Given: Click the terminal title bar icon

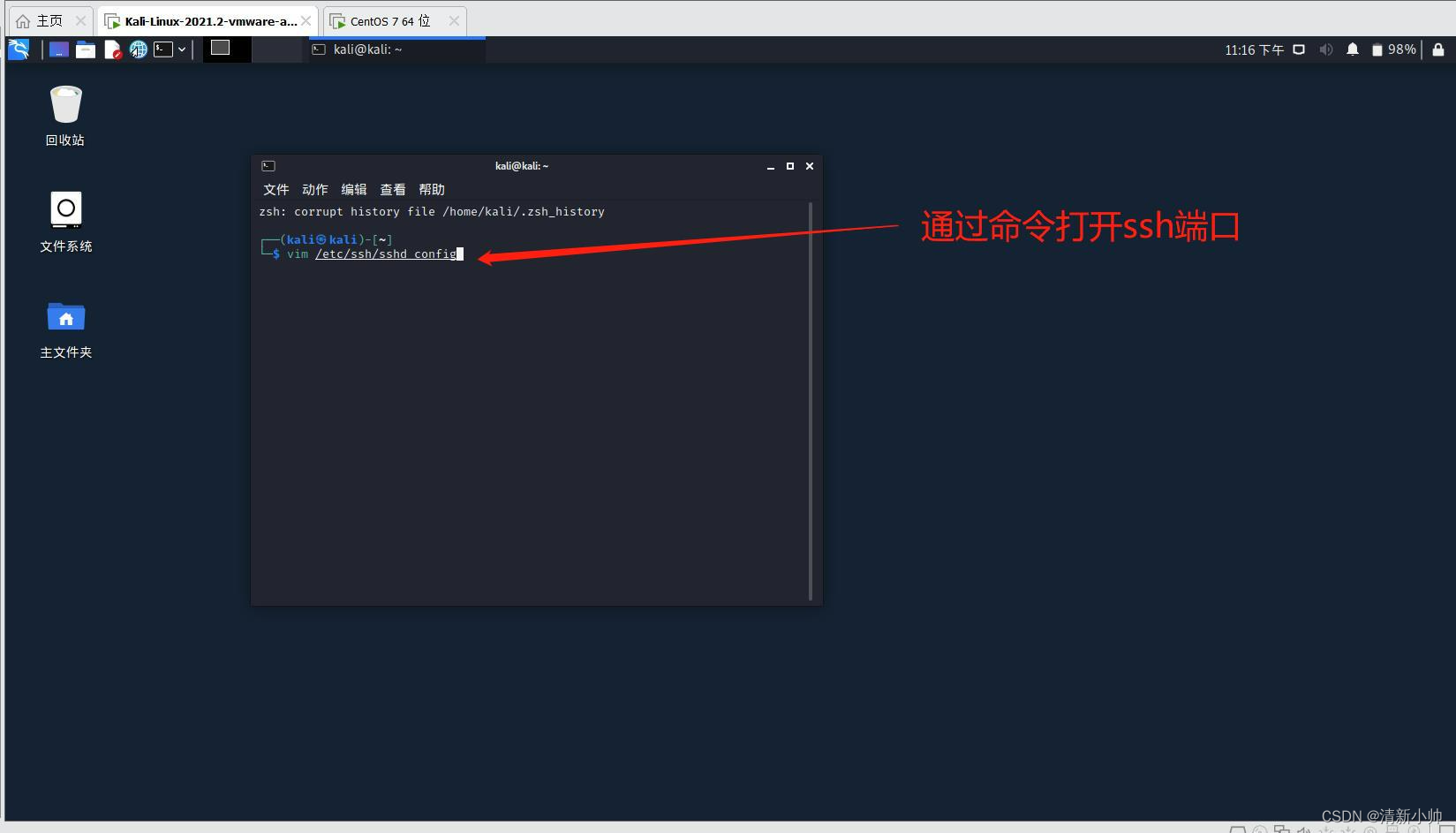Looking at the screenshot, I should 268,166.
